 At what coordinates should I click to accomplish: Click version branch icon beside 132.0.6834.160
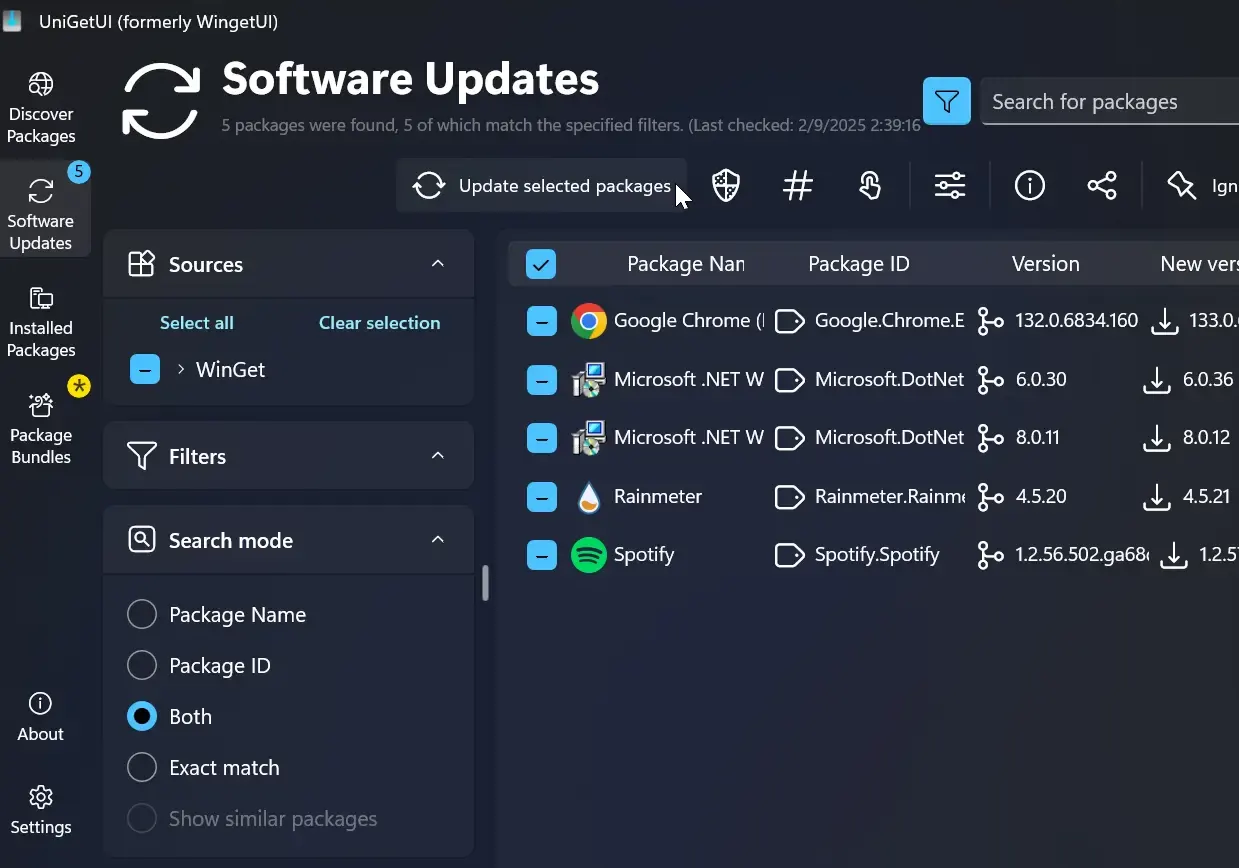pyautogui.click(x=990, y=321)
